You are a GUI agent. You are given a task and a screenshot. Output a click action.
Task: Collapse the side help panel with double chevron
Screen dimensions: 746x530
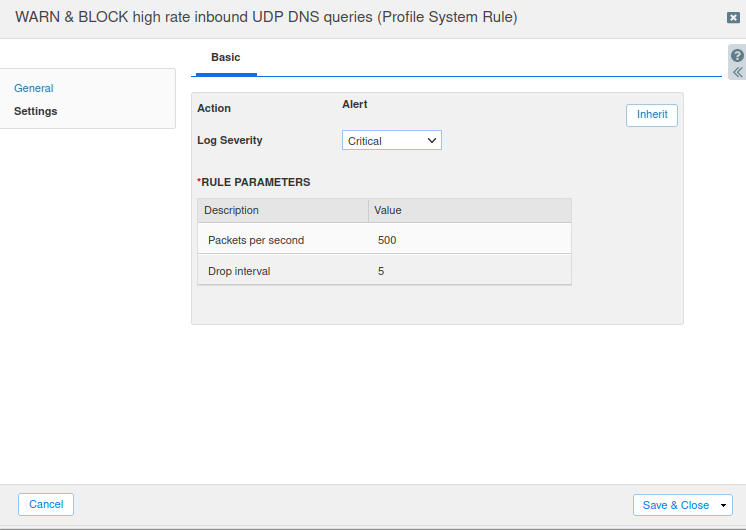pos(737,73)
